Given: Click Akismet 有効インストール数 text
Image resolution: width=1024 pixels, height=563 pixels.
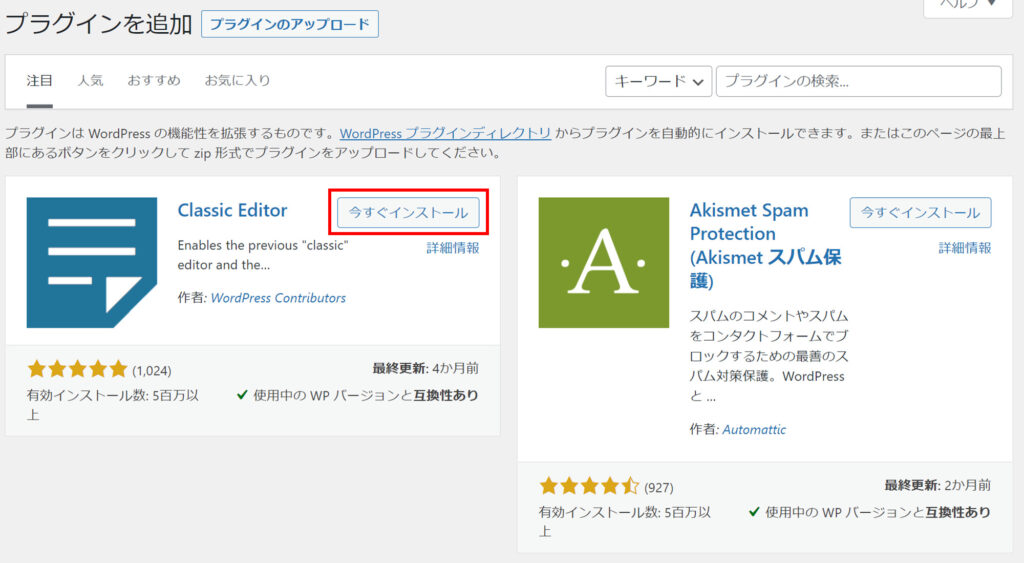Looking at the screenshot, I should [624, 521].
